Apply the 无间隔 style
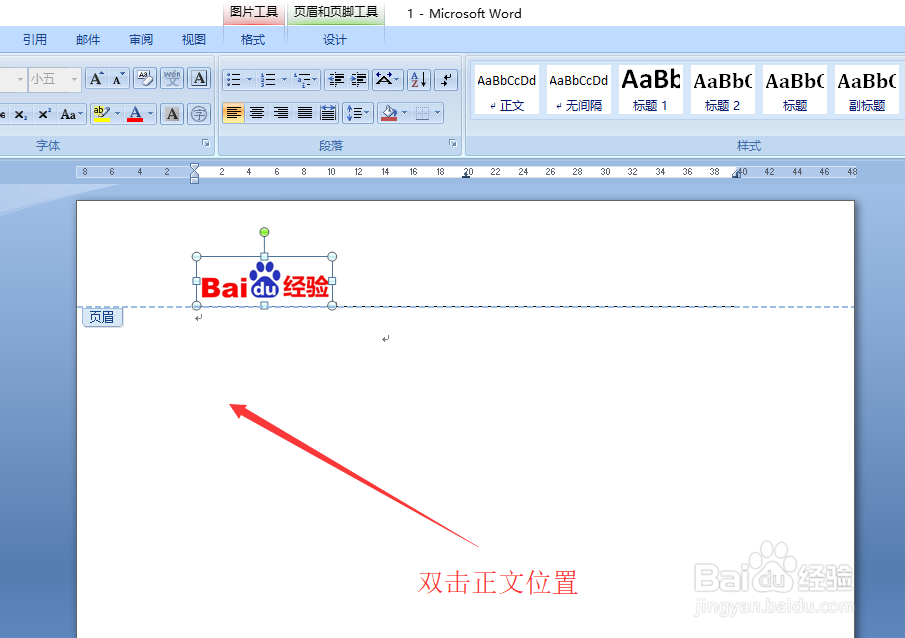905x638 pixels. 578,89
